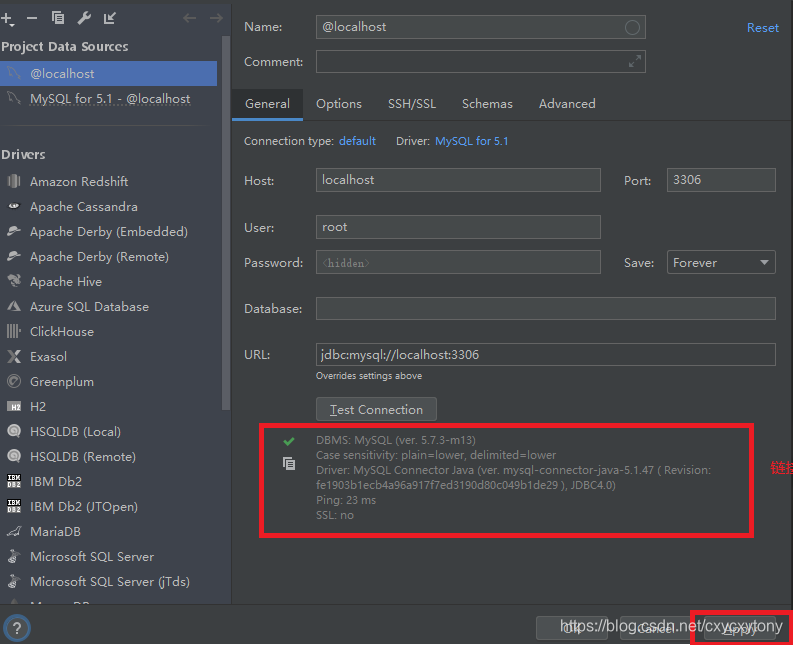Click into the Name input field

point(480,27)
